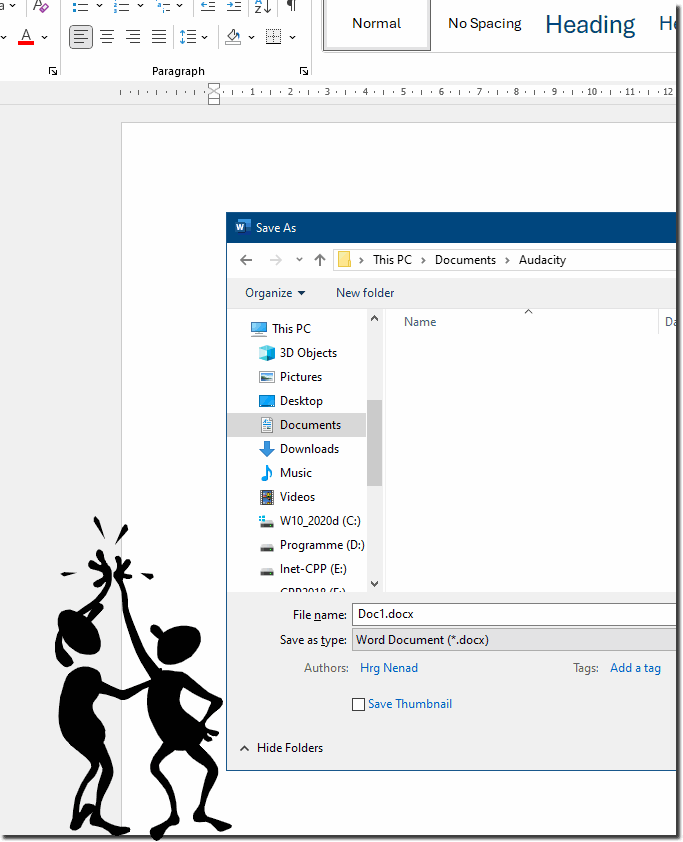
Task: Click the navigation pane scroll down arrow
Action: pyautogui.click(x=374, y=584)
